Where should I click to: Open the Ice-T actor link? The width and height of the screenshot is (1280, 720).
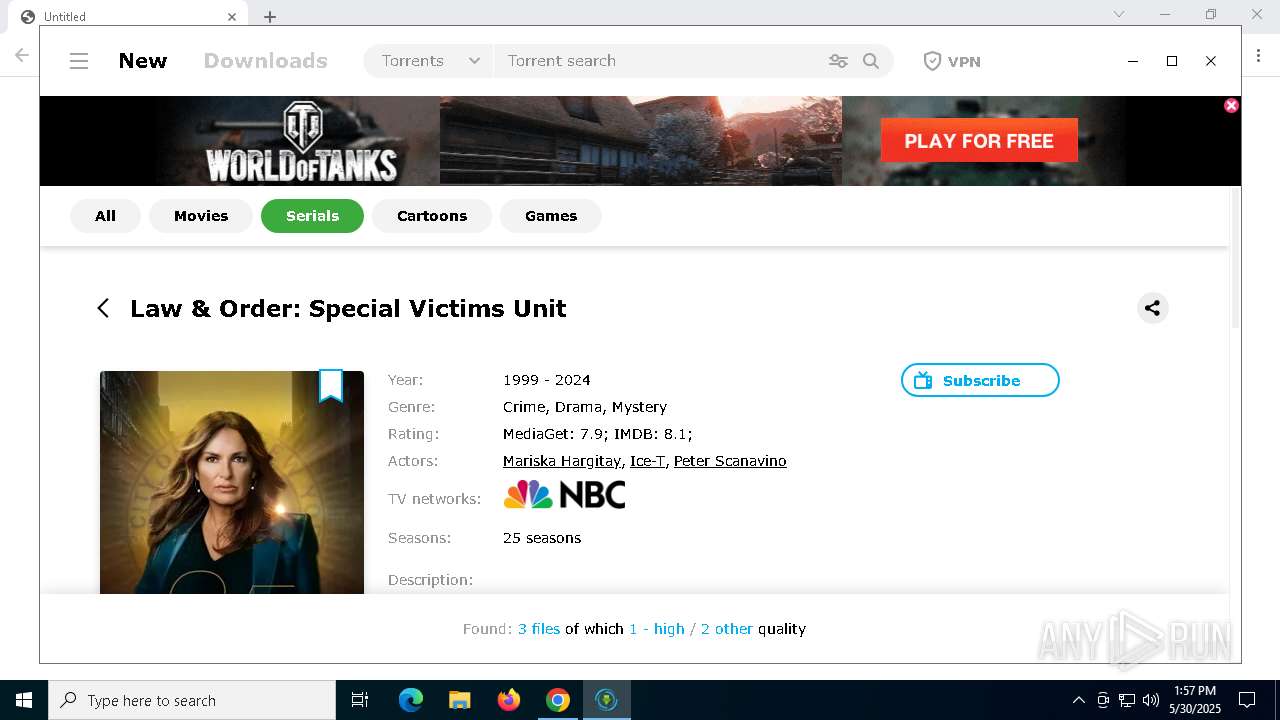click(647, 461)
